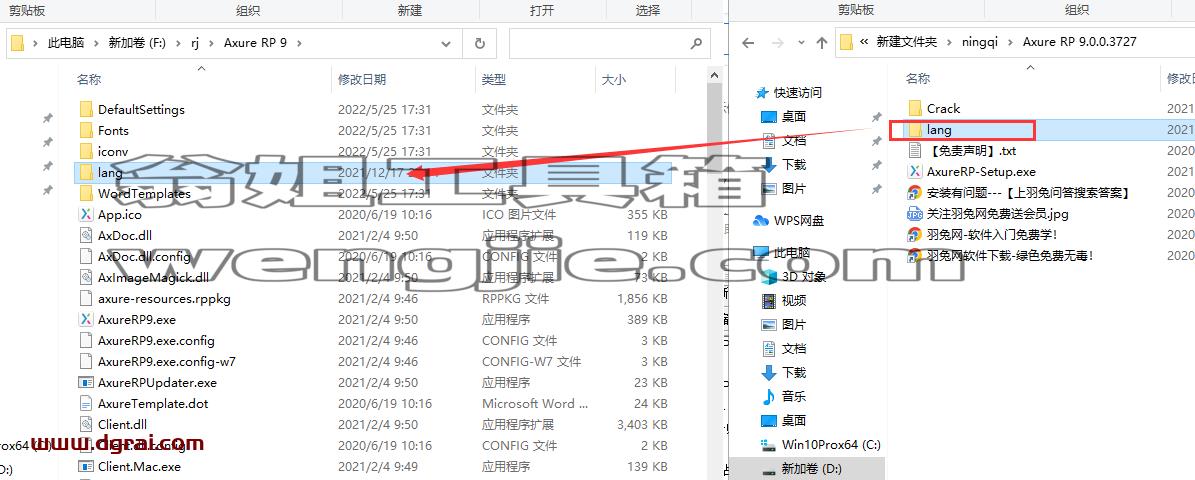Open 快速访问 in the navigation pane

[x=797, y=93]
